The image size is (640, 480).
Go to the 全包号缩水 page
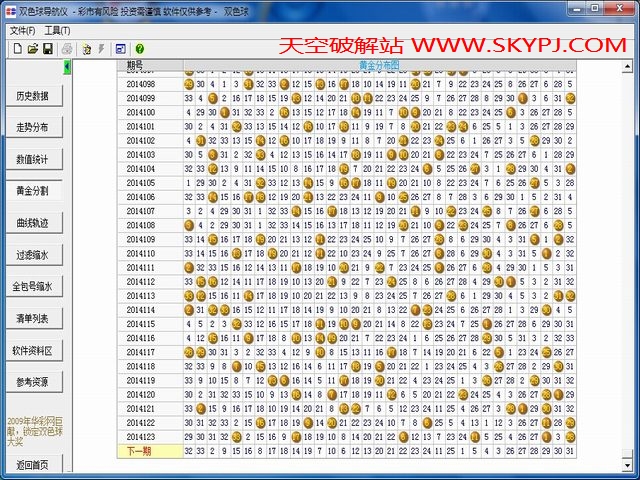click(x=33, y=287)
